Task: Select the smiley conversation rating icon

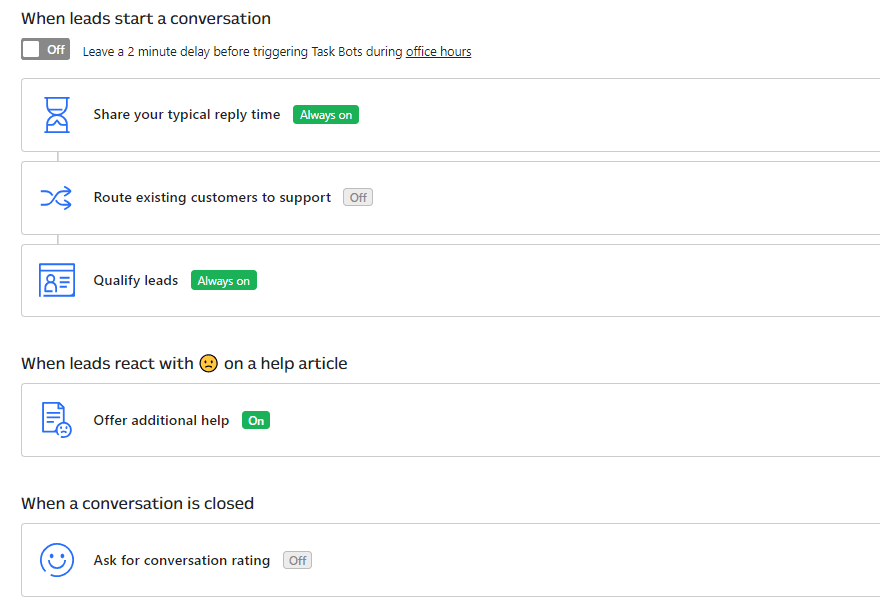Action: tap(57, 560)
